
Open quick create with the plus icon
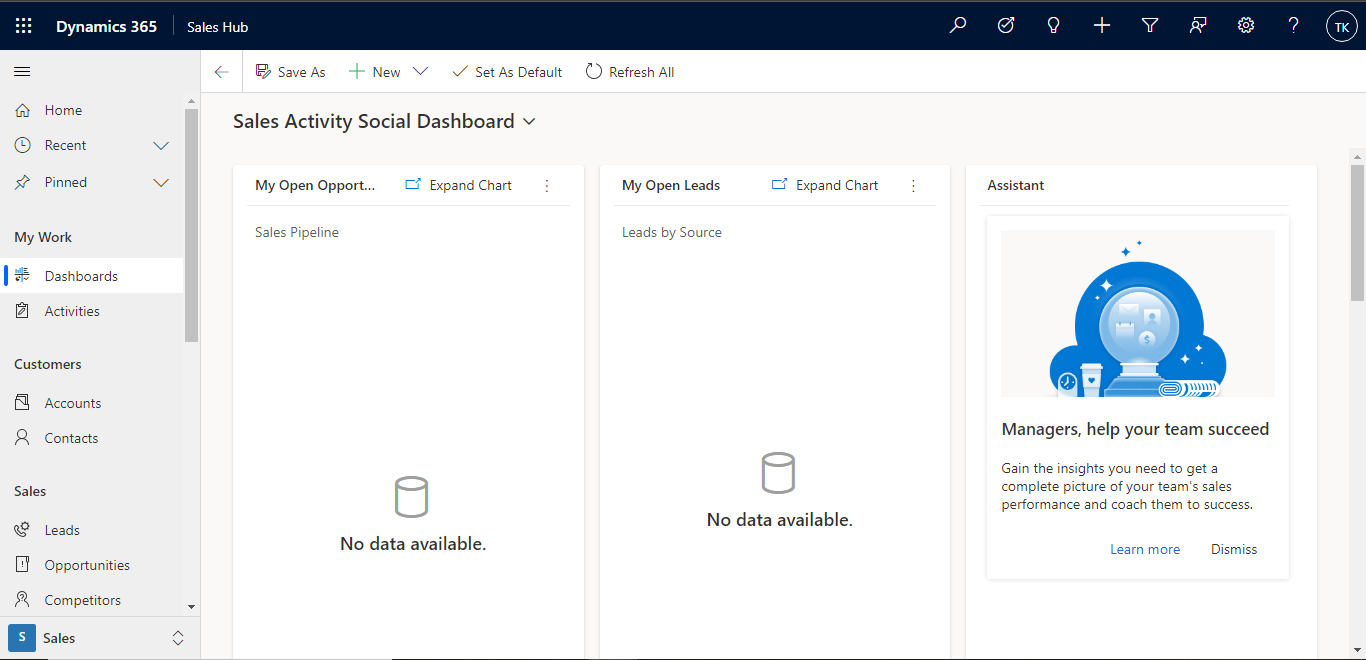[1101, 25]
